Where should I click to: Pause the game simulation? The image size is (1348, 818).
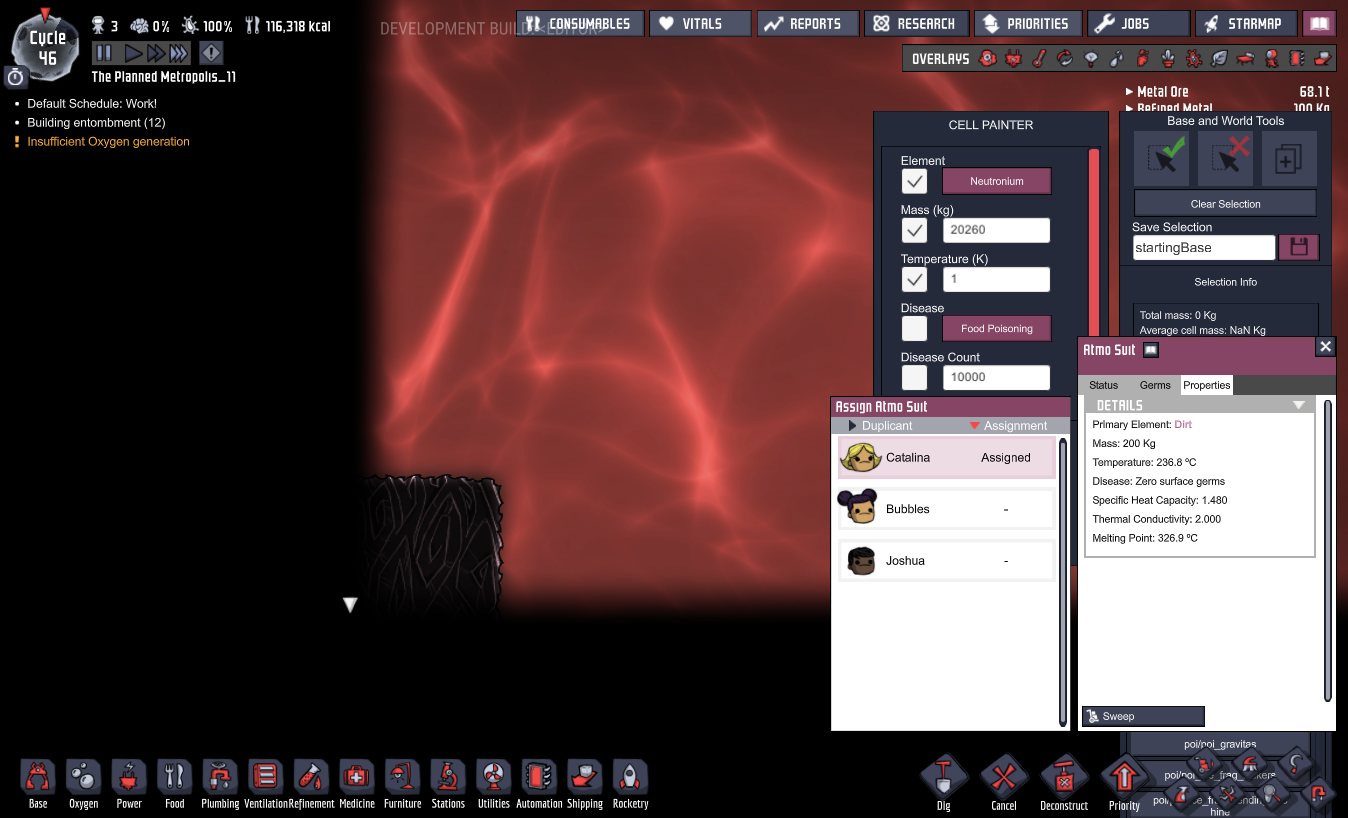[104, 53]
